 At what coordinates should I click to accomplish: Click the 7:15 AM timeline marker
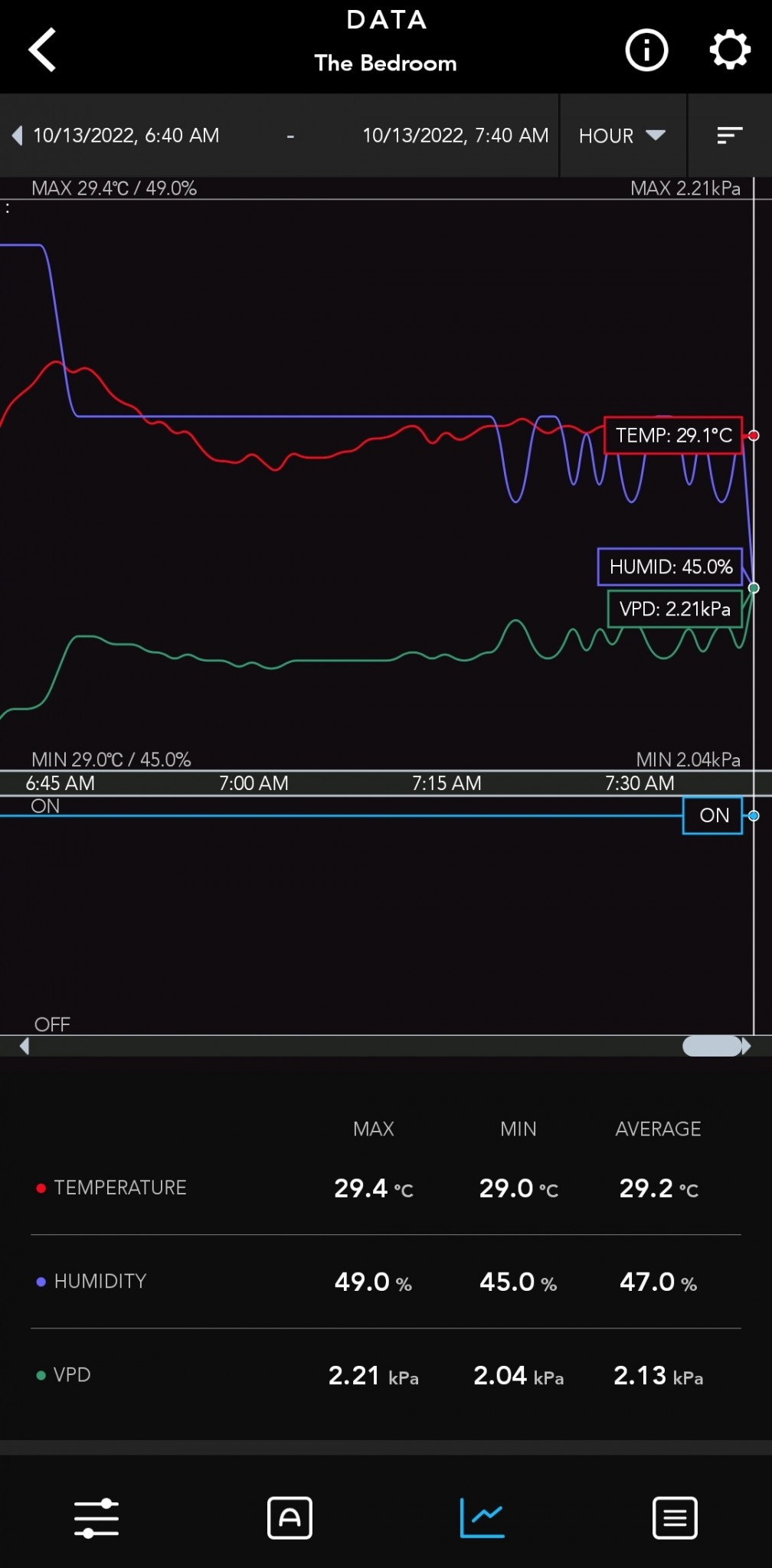pos(447,783)
